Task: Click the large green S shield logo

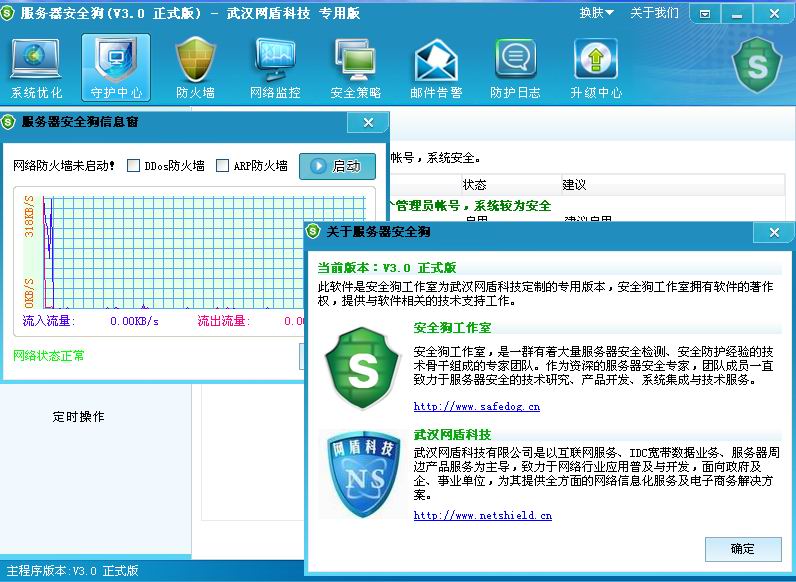Action: [756, 65]
